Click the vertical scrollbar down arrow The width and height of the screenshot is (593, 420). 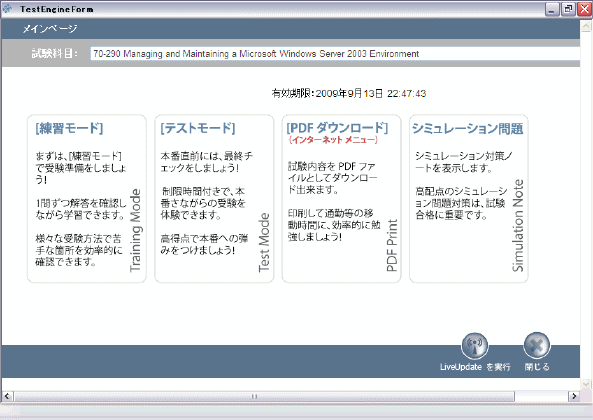[x=586, y=384]
